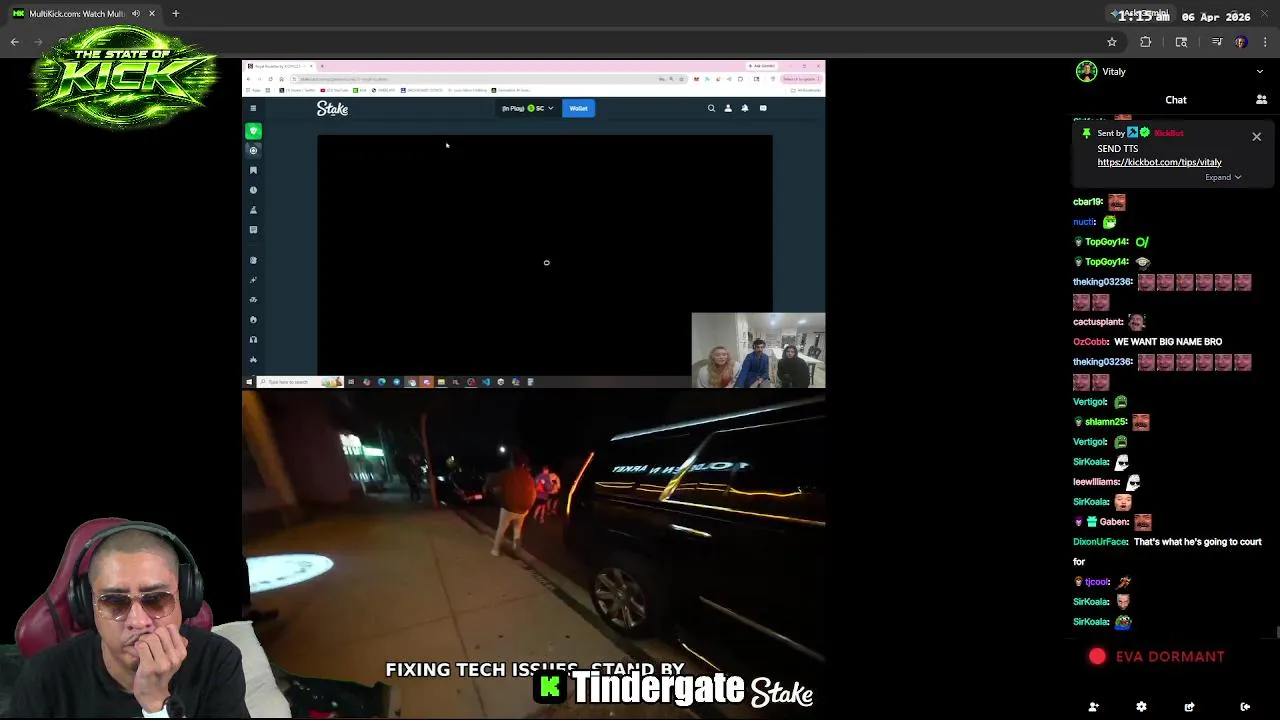Click OzCobb's username in chat

1090,342
